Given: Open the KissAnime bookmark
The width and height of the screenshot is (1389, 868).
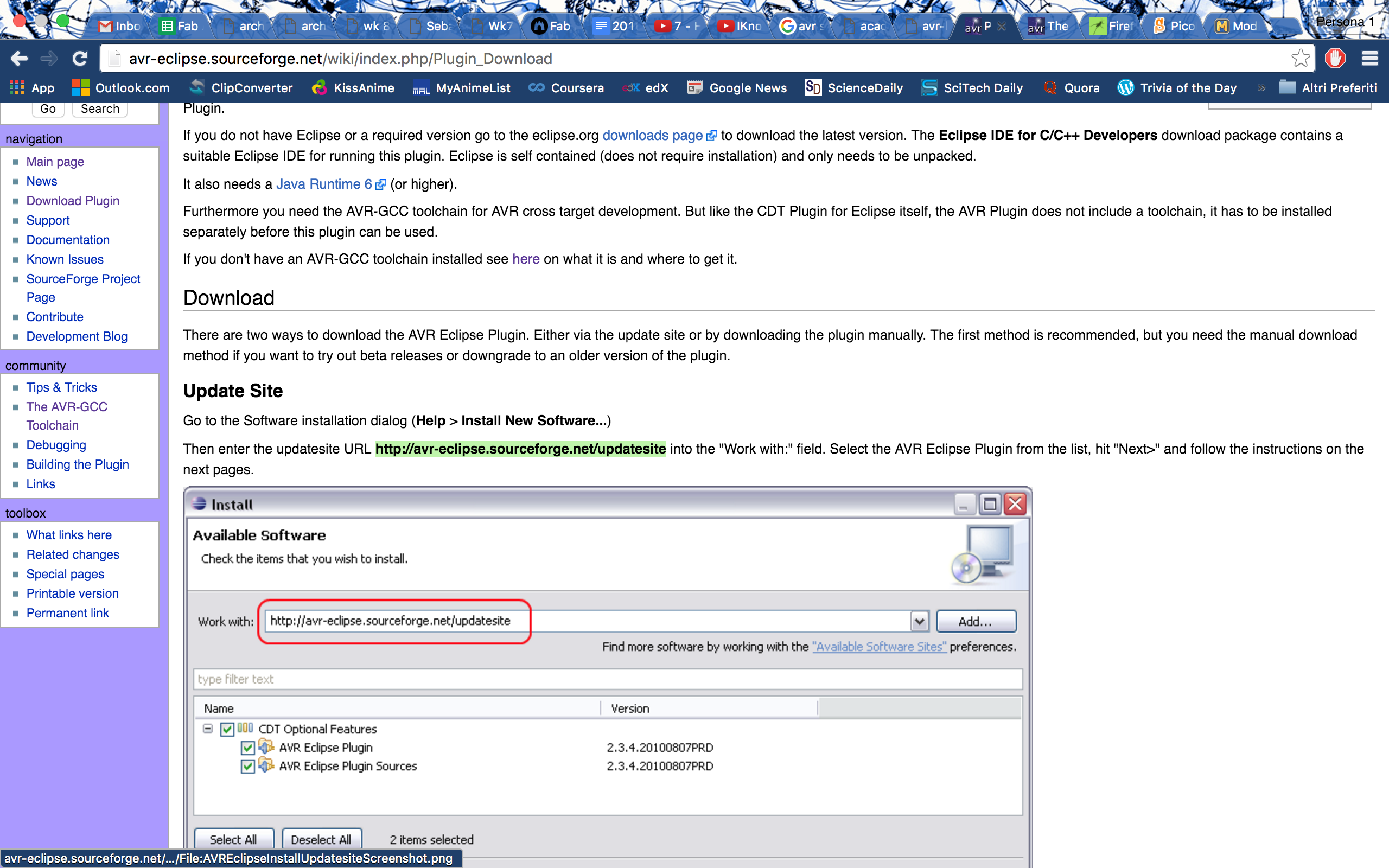Looking at the screenshot, I should click(353, 88).
